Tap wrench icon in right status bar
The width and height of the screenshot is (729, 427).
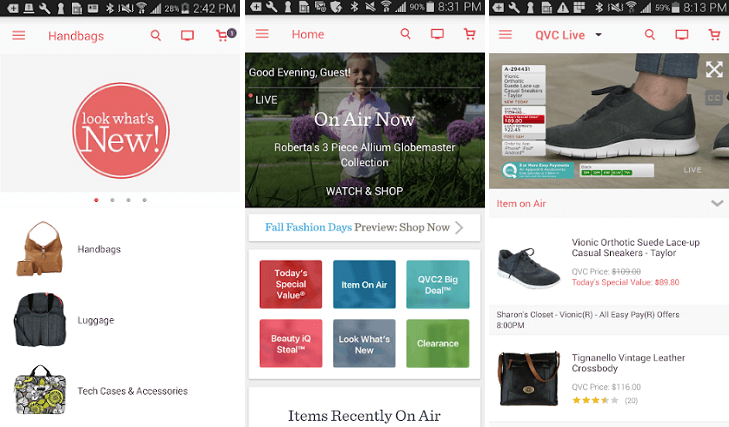515,7
